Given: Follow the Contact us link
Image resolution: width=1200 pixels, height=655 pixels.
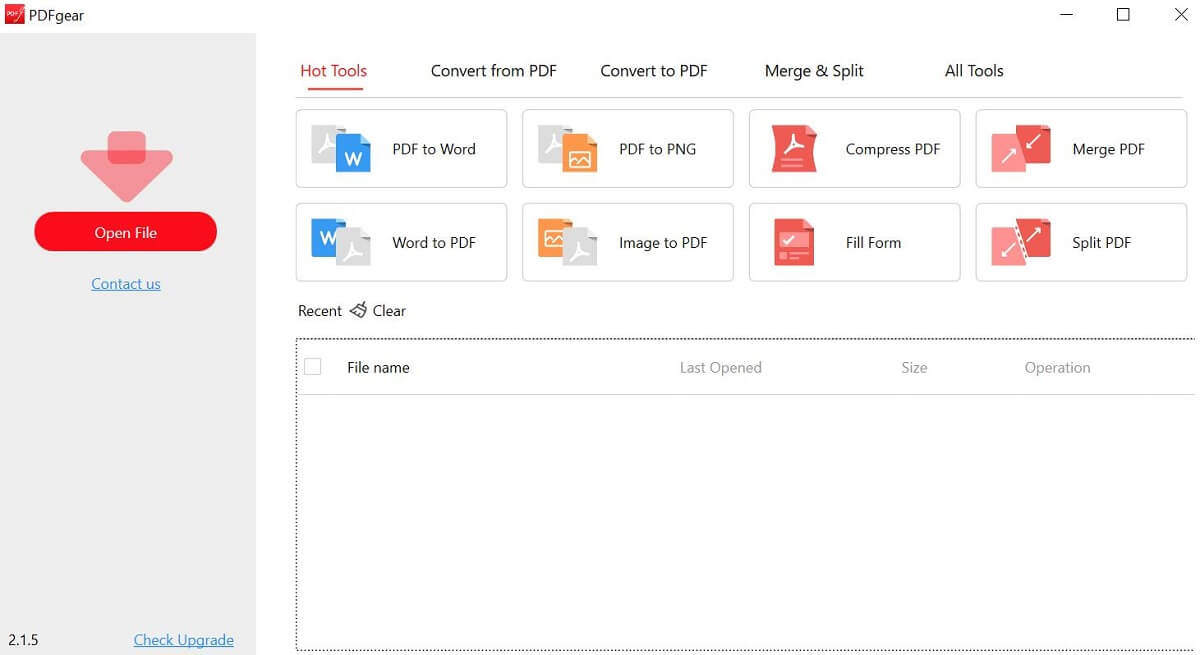Looking at the screenshot, I should pos(126,284).
